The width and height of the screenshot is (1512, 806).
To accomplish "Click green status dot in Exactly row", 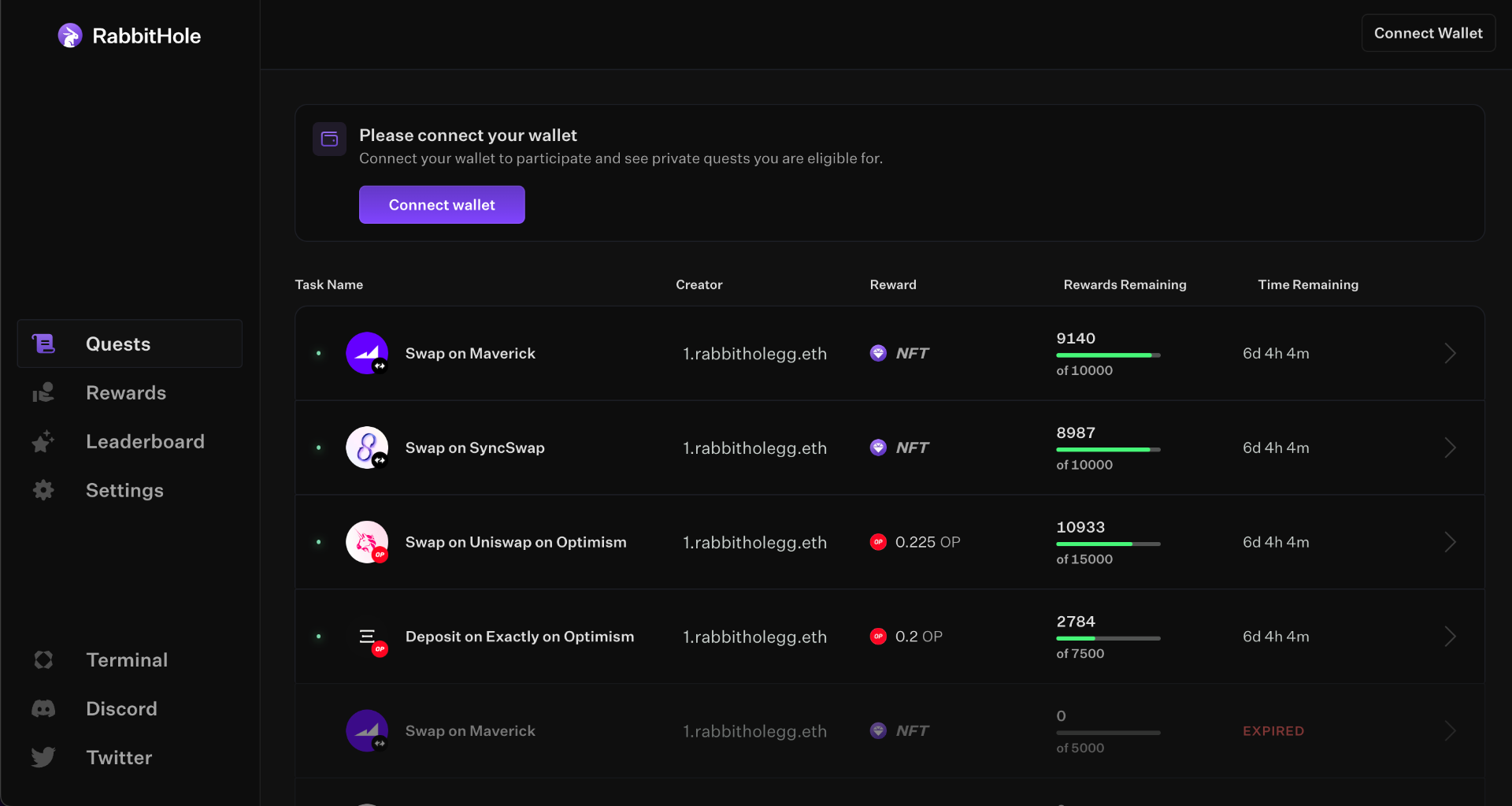I will [x=319, y=637].
